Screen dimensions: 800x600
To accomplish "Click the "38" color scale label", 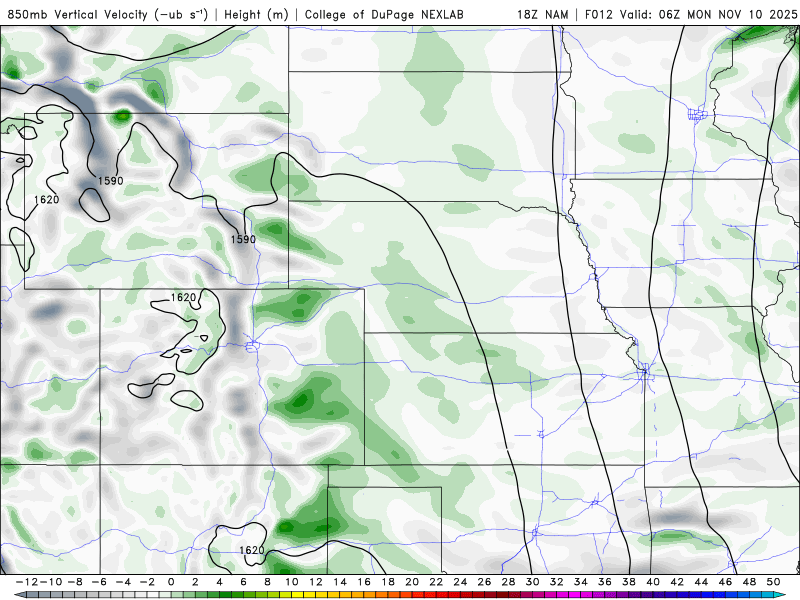I will [629, 582].
